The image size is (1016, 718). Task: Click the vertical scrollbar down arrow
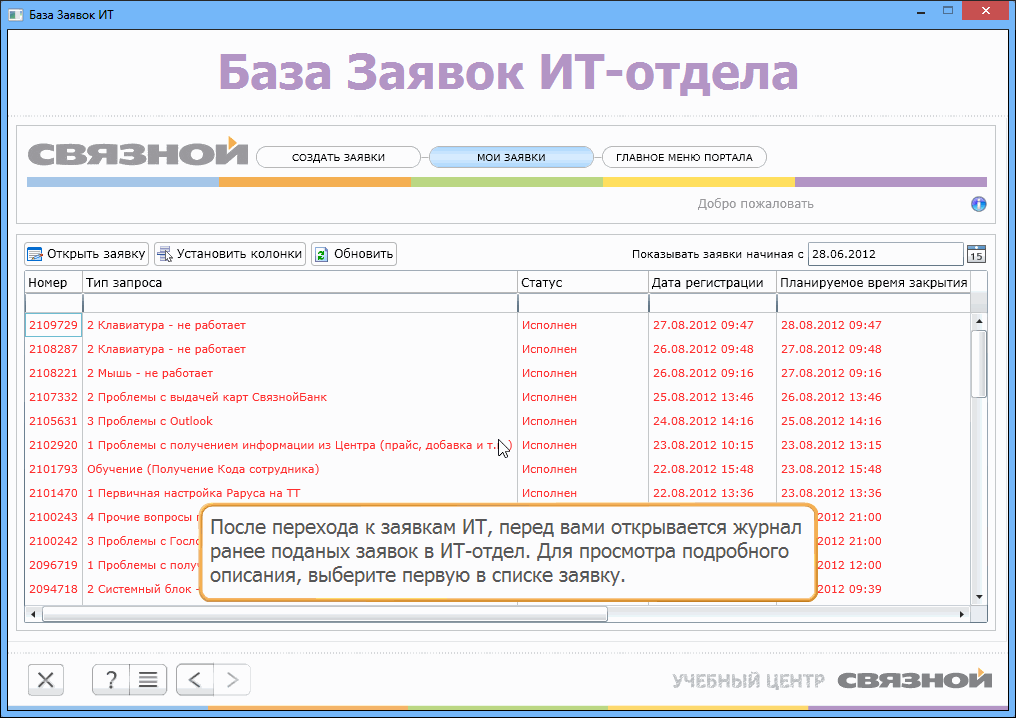[979, 597]
